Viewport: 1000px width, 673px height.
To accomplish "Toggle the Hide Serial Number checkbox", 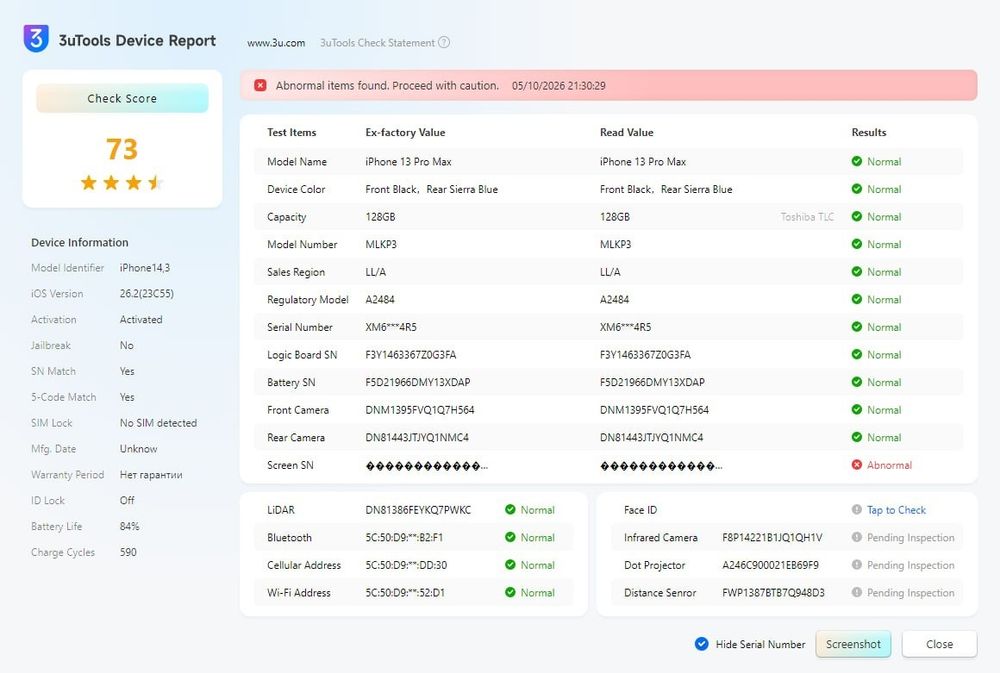I will tap(701, 644).
